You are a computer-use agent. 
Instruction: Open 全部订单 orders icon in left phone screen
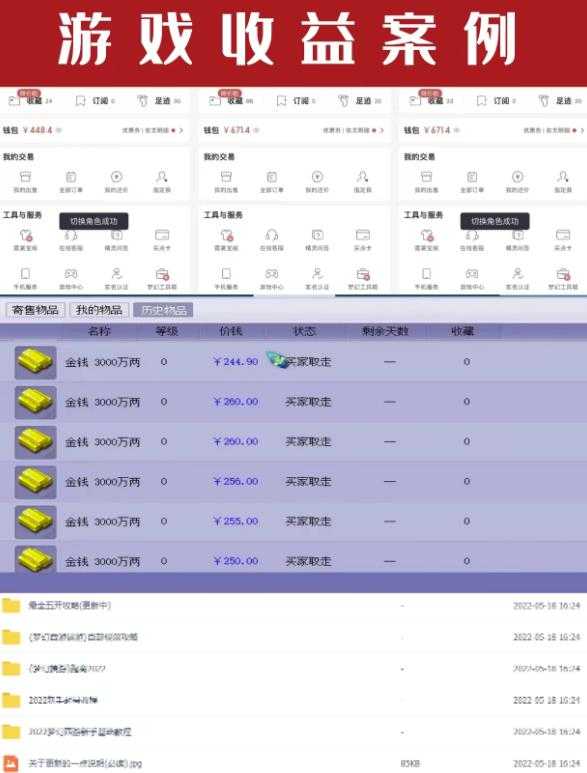point(71,176)
